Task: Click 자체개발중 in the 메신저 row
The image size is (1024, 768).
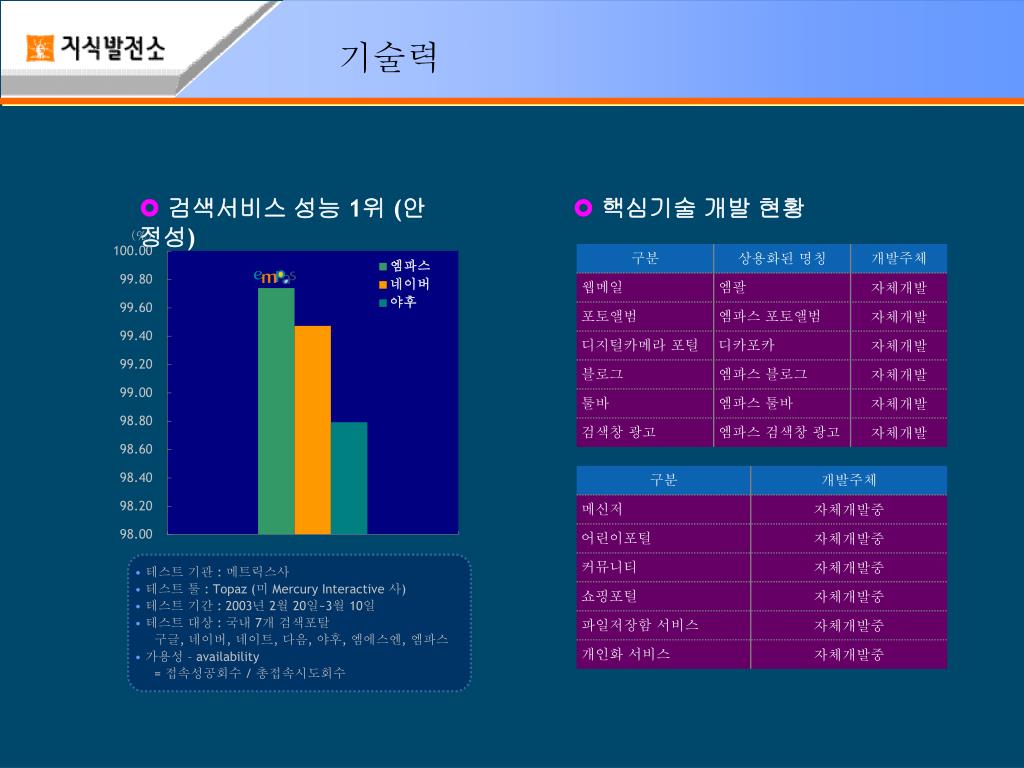Action: tap(849, 510)
